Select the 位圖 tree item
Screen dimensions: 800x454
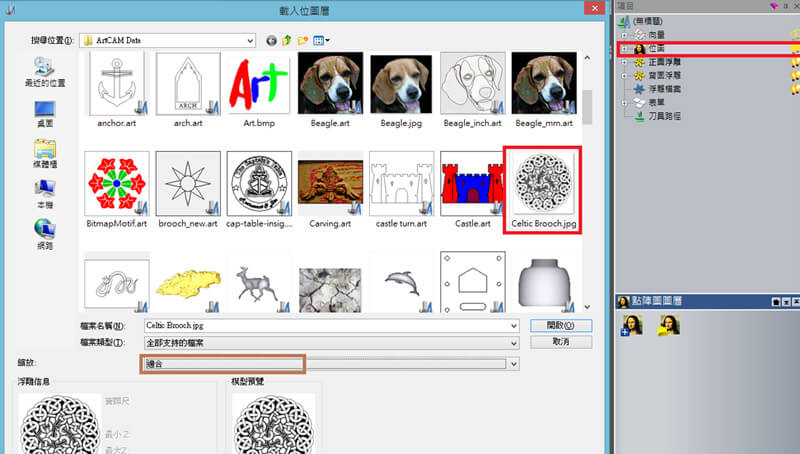tap(656, 48)
